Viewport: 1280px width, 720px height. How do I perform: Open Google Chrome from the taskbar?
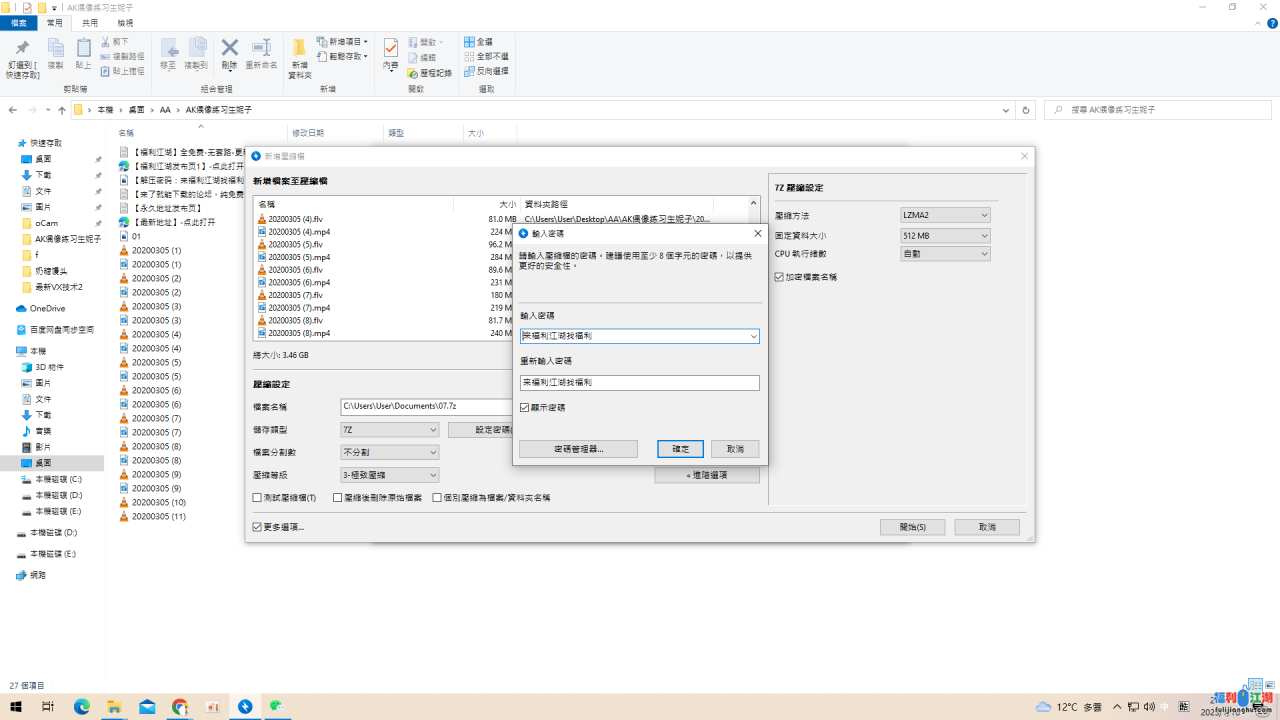(x=180, y=707)
